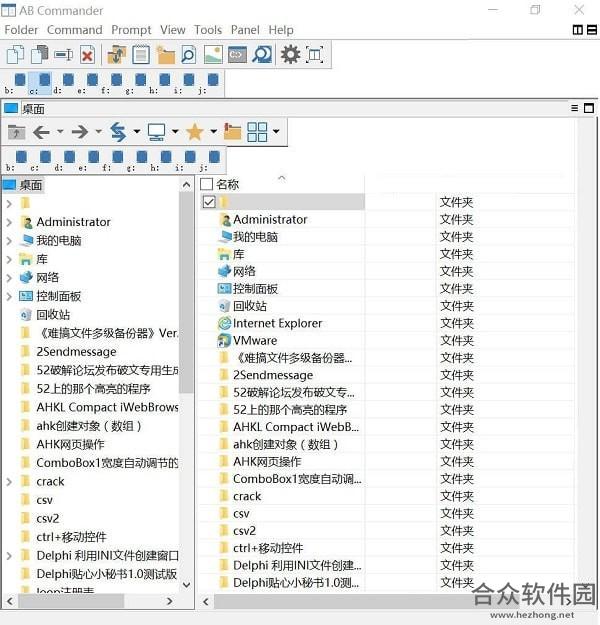Open the command prompt toolbar icon
The image size is (600, 625).
237,55
